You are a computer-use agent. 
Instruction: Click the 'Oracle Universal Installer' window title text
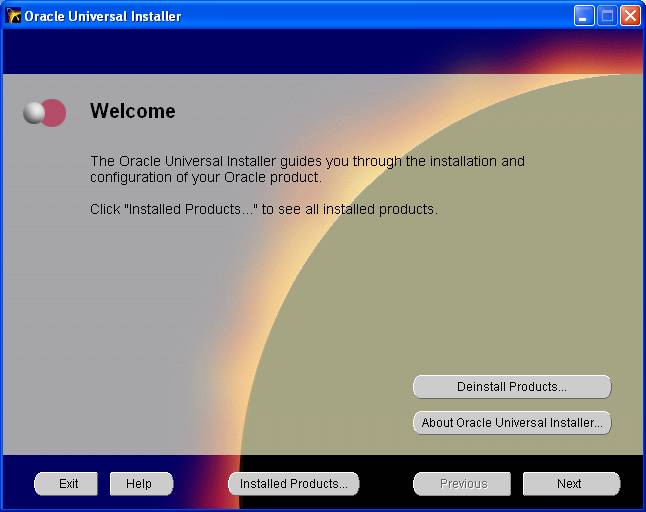click(x=103, y=16)
